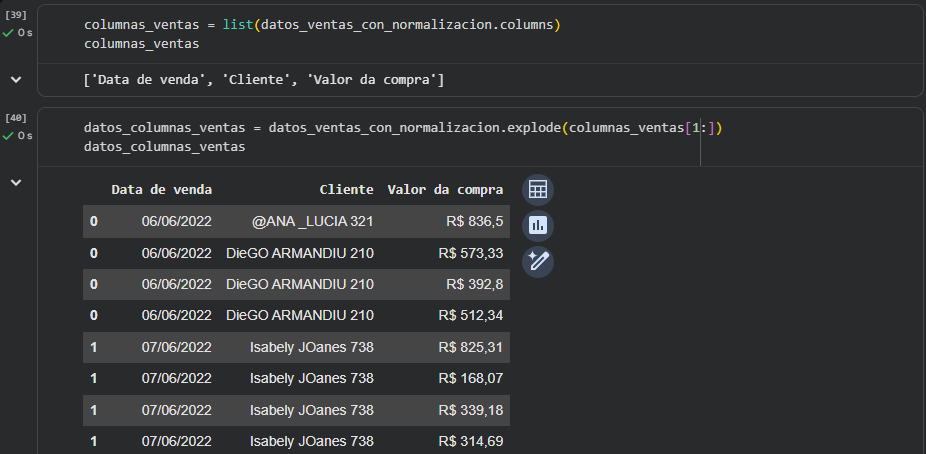Image resolution: width=926 pixels, height=454 pixels.
Task: Select the 'Valor da compra' column header
Action: tap(445, 189)
